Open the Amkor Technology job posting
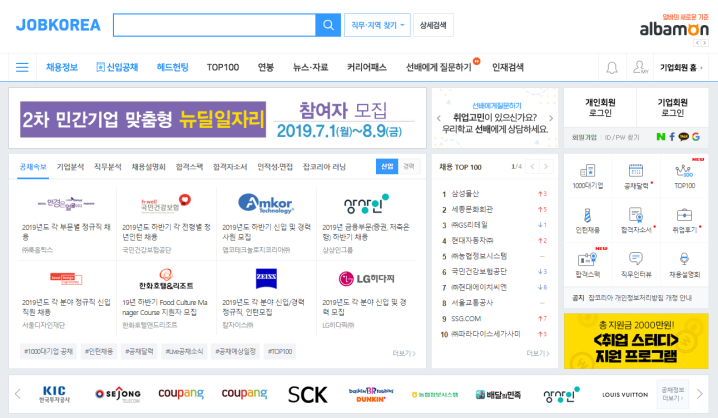The height and width of the screenshot is (418, 718). coord(267,223)
